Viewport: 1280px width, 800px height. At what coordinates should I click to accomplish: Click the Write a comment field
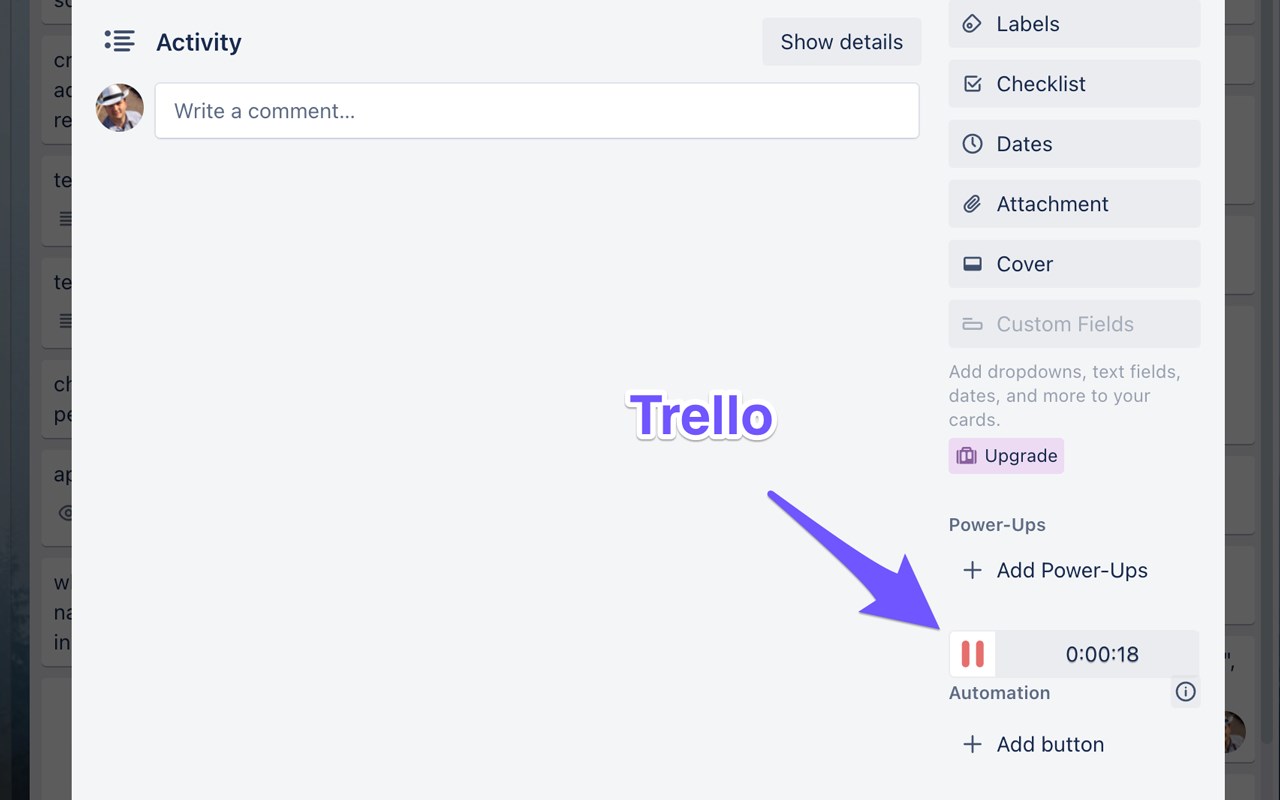click(536, 111)
